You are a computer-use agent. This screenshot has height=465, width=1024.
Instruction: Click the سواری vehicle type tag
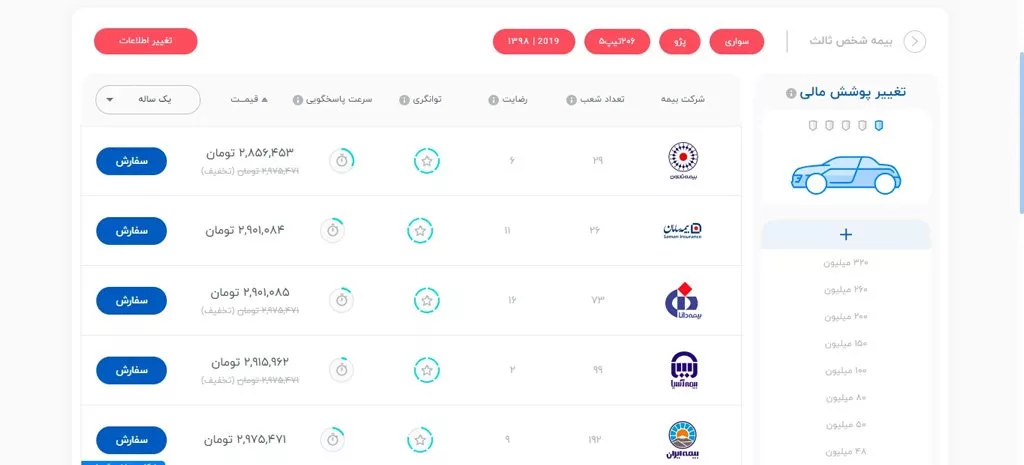(x=736, y=41)
